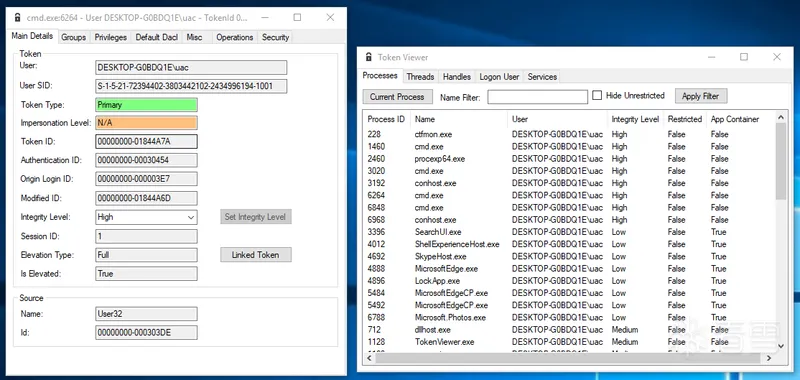Click the Linked Token button
800x380 pixels.
(256, 255)
